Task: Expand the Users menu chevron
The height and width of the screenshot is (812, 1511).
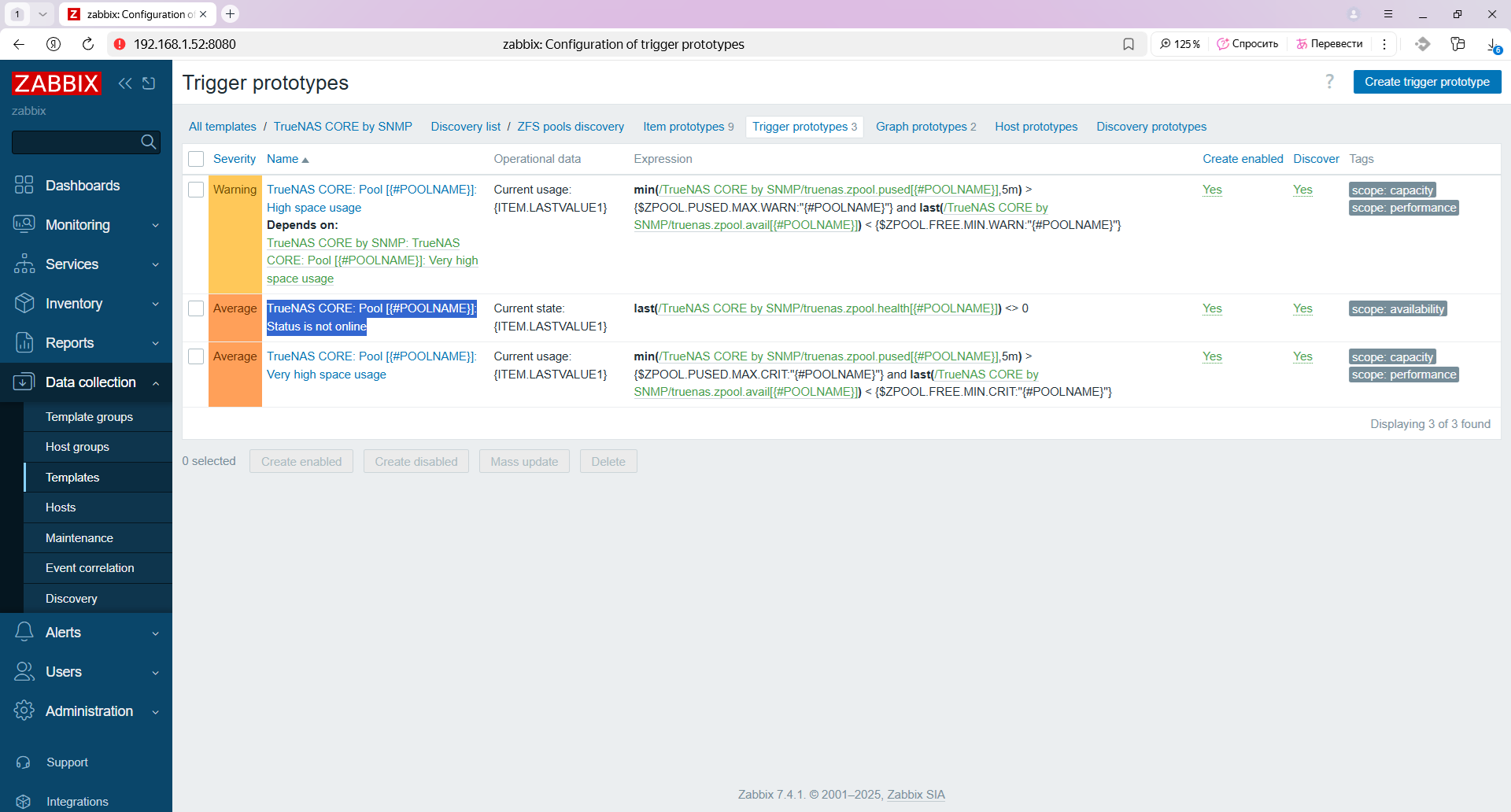Action: tap(156, 672)
